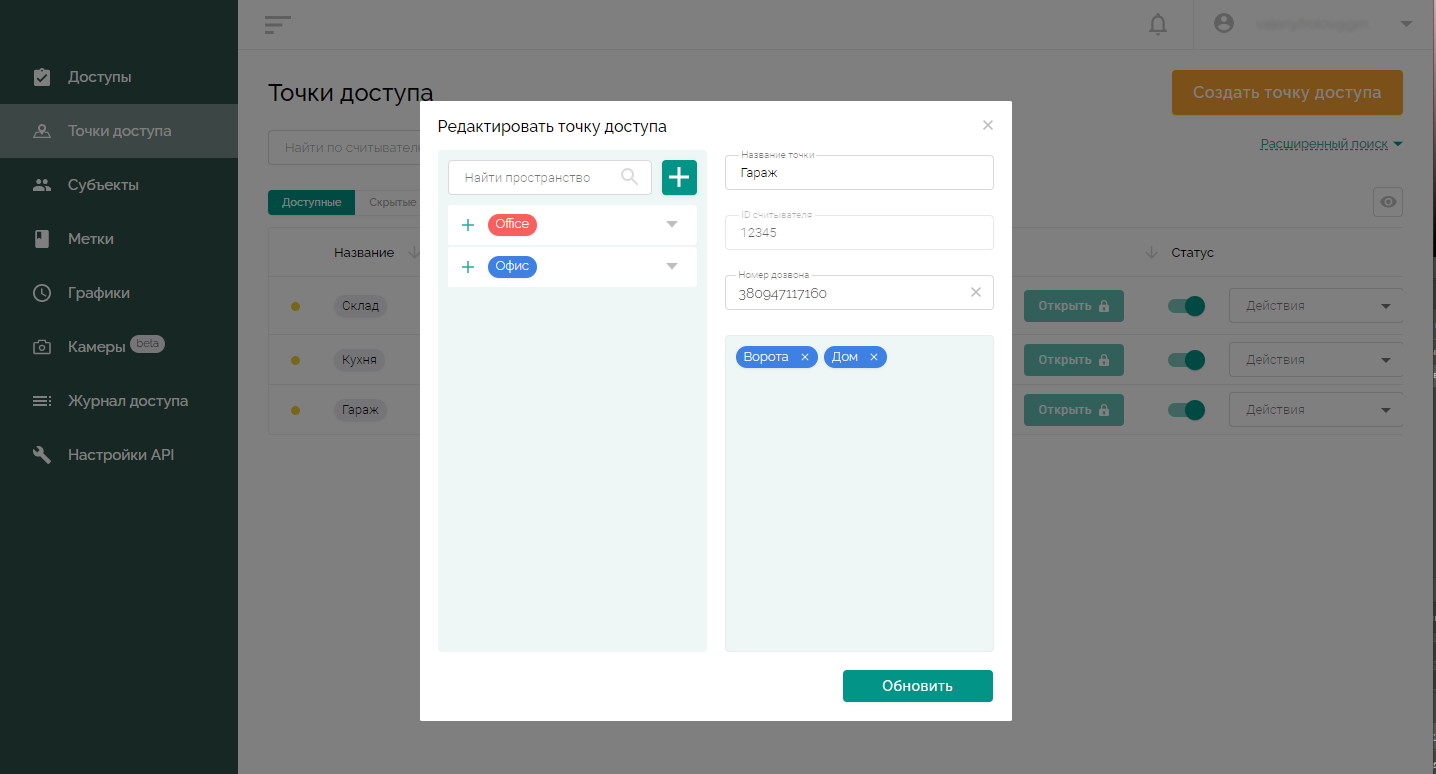
Task: Click the Метки card icon
Action: point(42,239)
